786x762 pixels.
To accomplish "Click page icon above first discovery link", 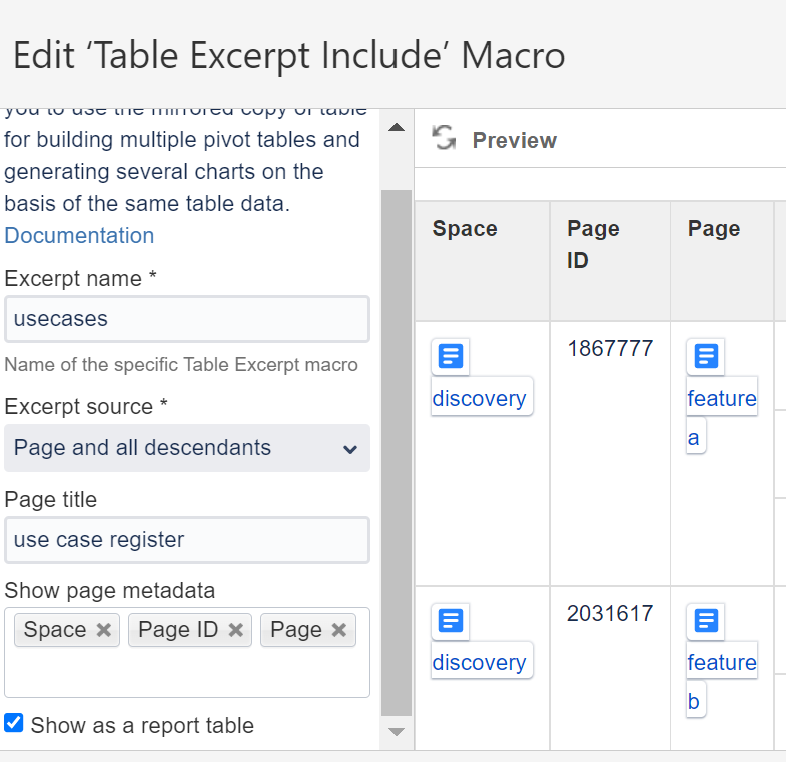I will 451,356.
